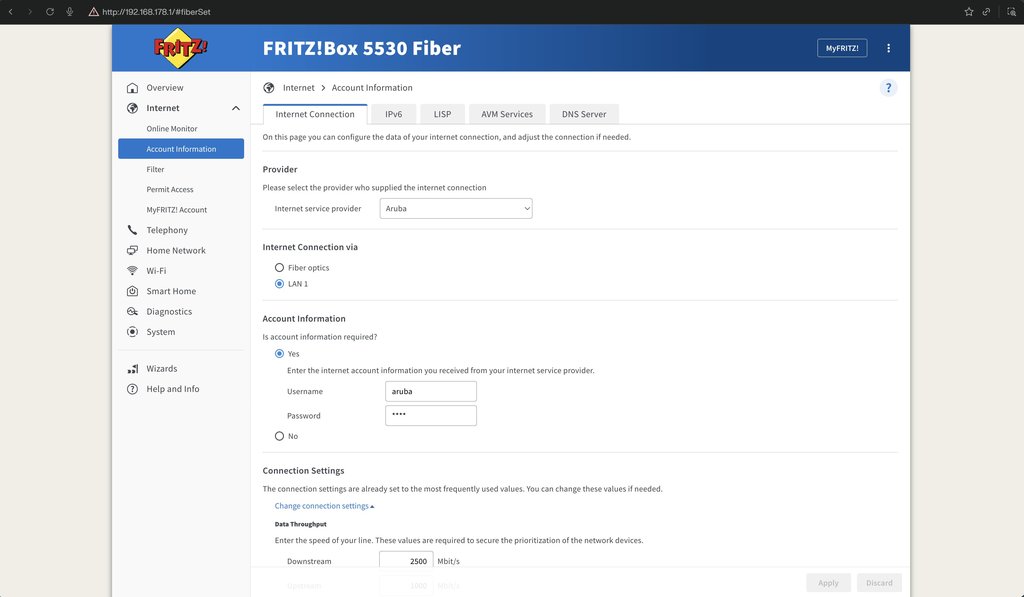The image size is (1024, 597).
Task: Select No for account information required
Action: point(280,436)
